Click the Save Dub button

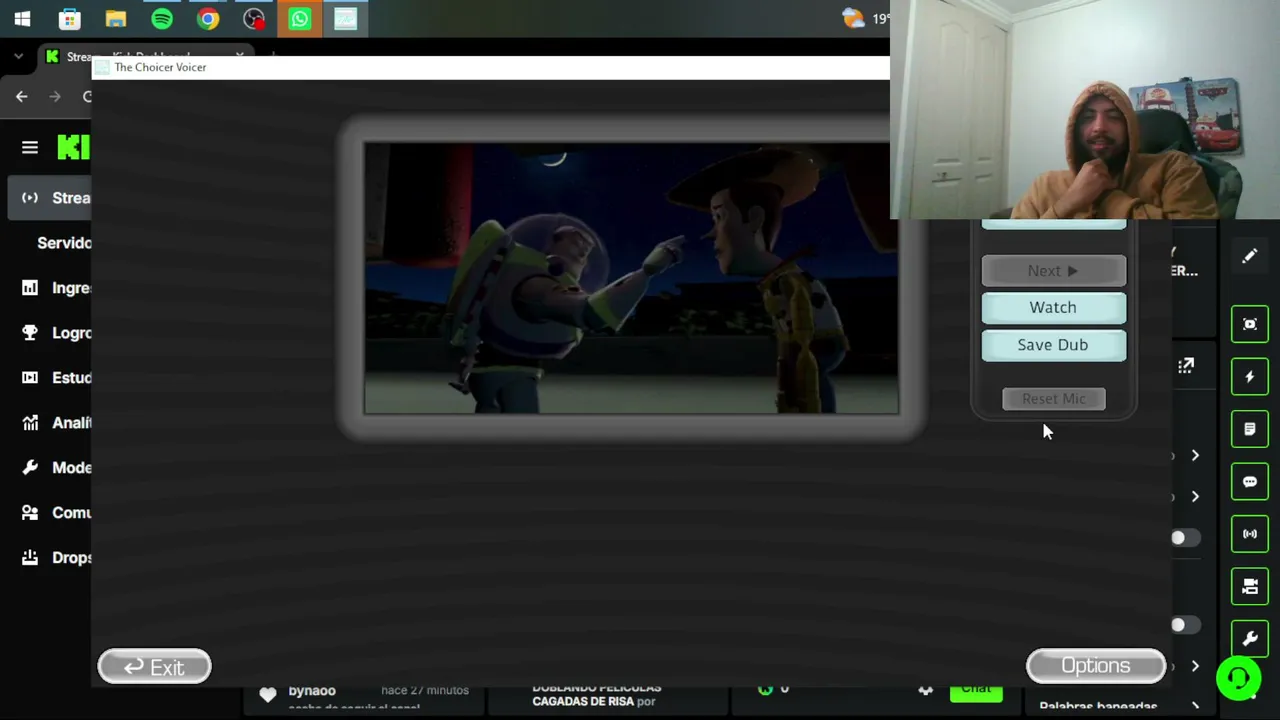pyautogui.click(x=1053, y=345)
